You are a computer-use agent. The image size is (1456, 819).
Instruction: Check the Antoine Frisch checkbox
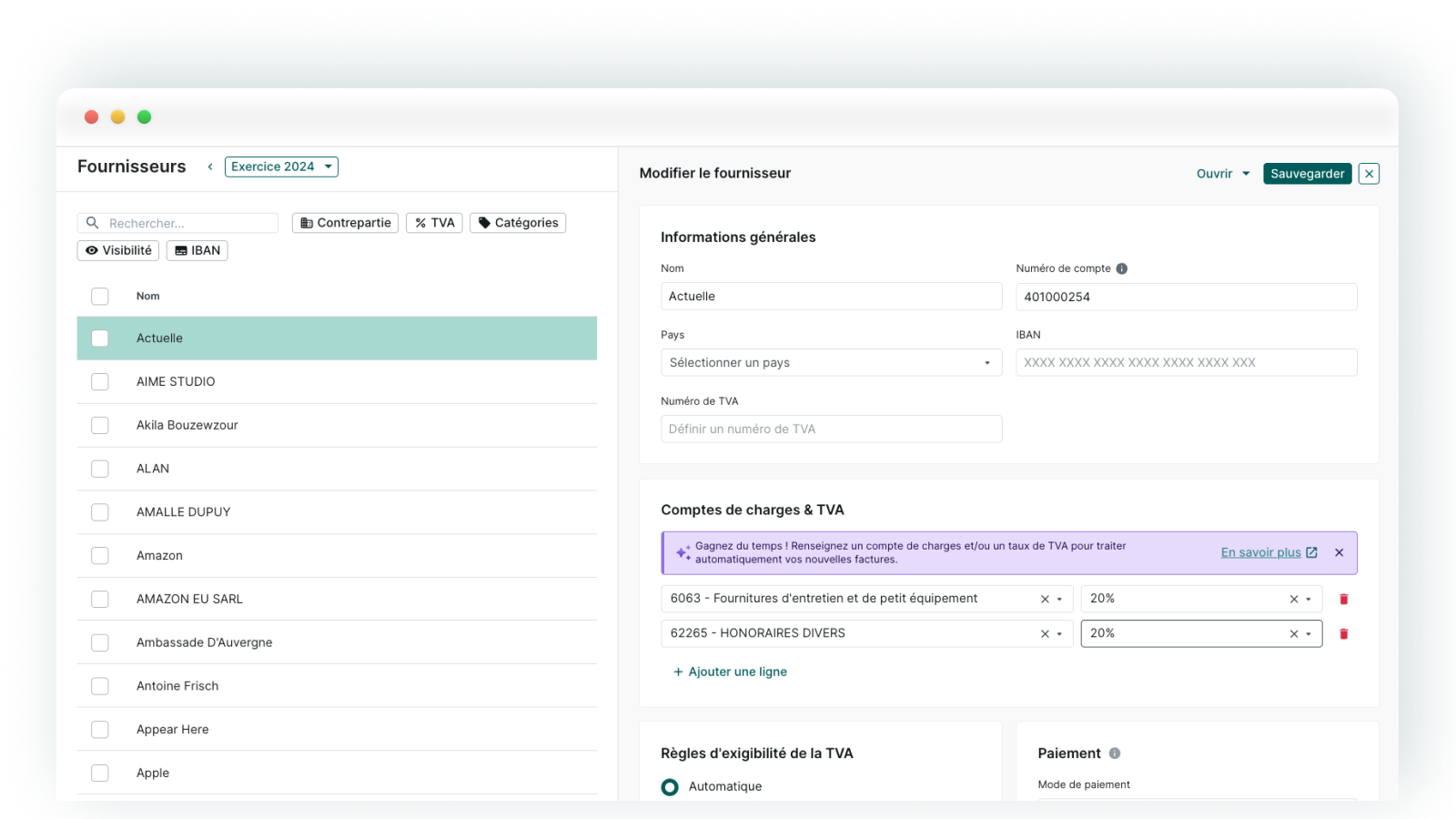[100, 686]
